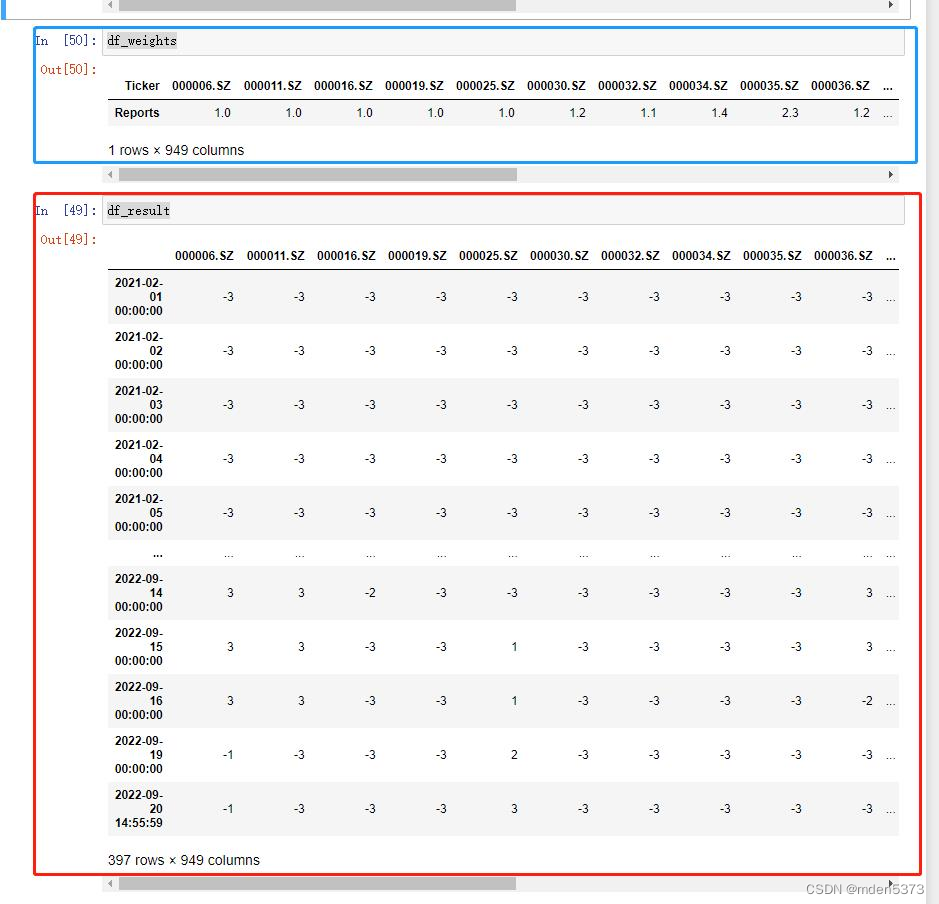939x904 pixels.
Task: Click 000006.SZ value -1 in 2022-09-19 row
Action: coord(228,754)
